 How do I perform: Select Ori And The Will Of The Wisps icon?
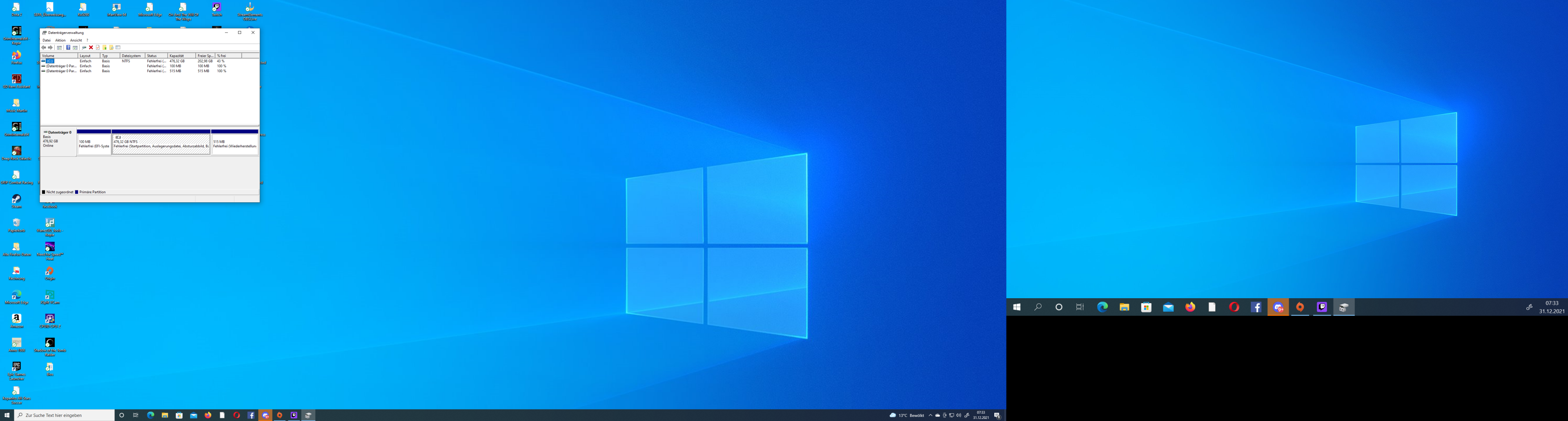pyautogui.click(x=183, y=11)
